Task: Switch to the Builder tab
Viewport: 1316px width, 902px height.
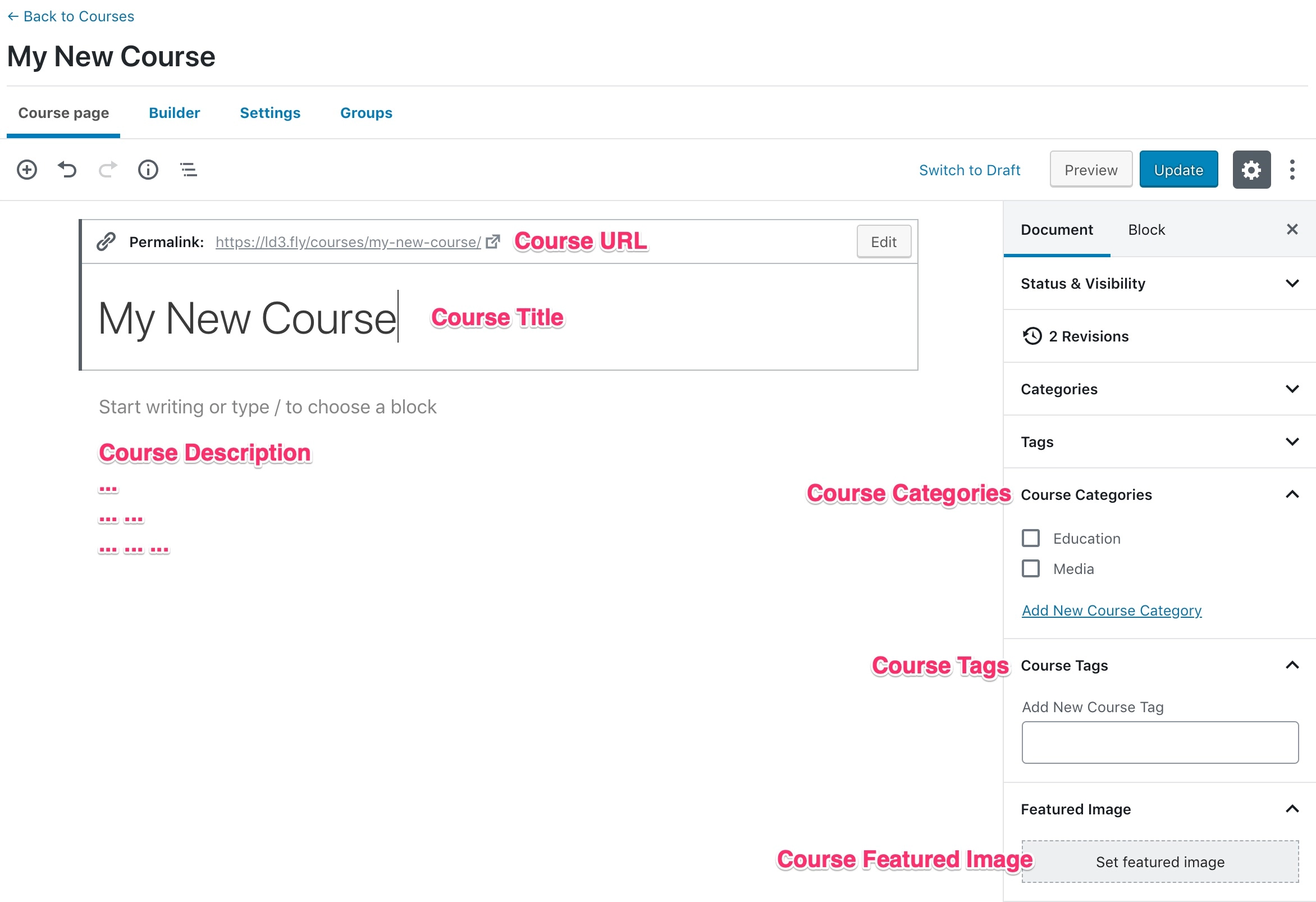Action: click(x=173, y=111)
